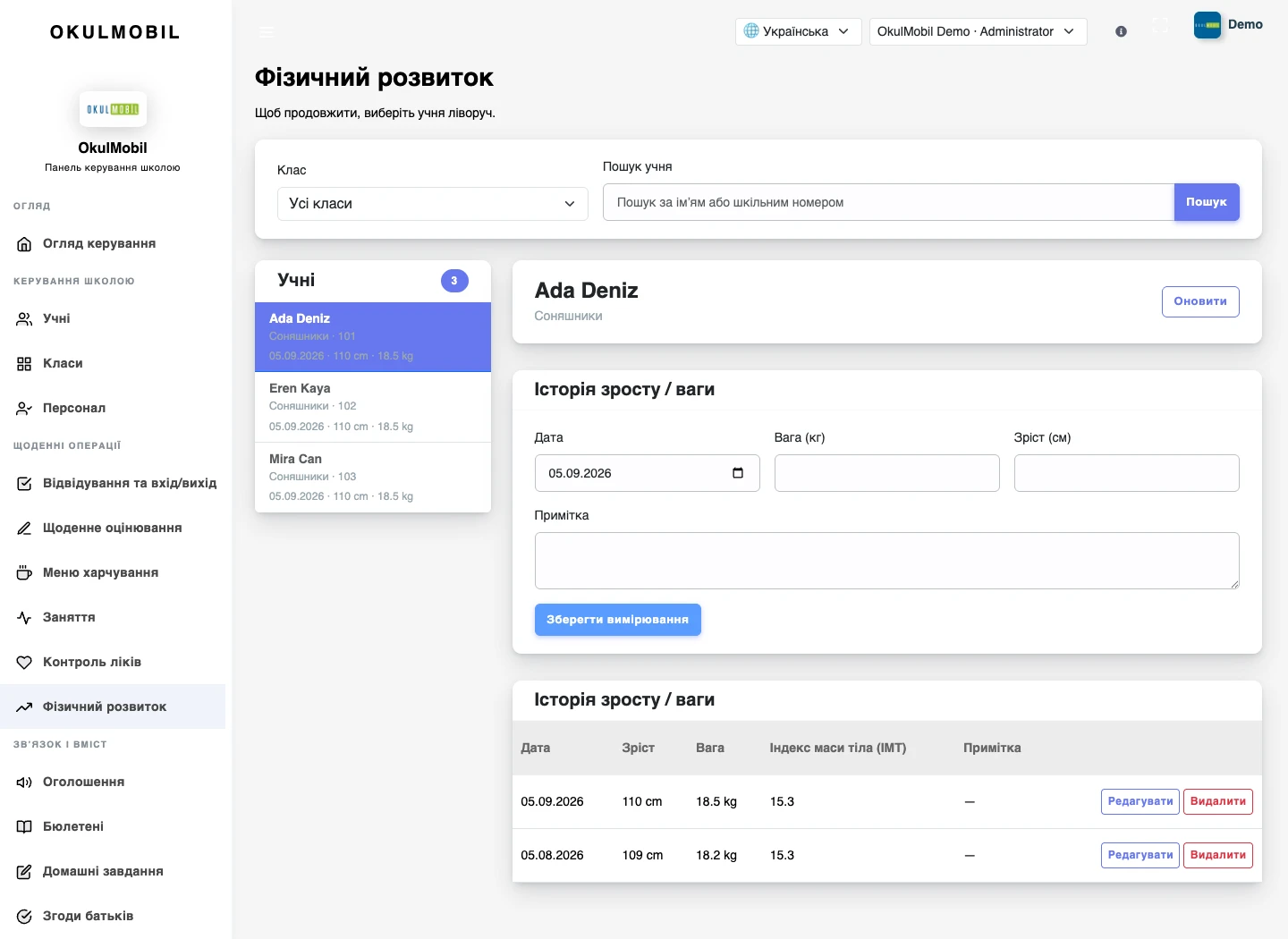Image resolution: width=1288 pixels, height=939 pixels.
Task: Expand the Усі класи class dropdown
Action: click(x=432, y=204)
